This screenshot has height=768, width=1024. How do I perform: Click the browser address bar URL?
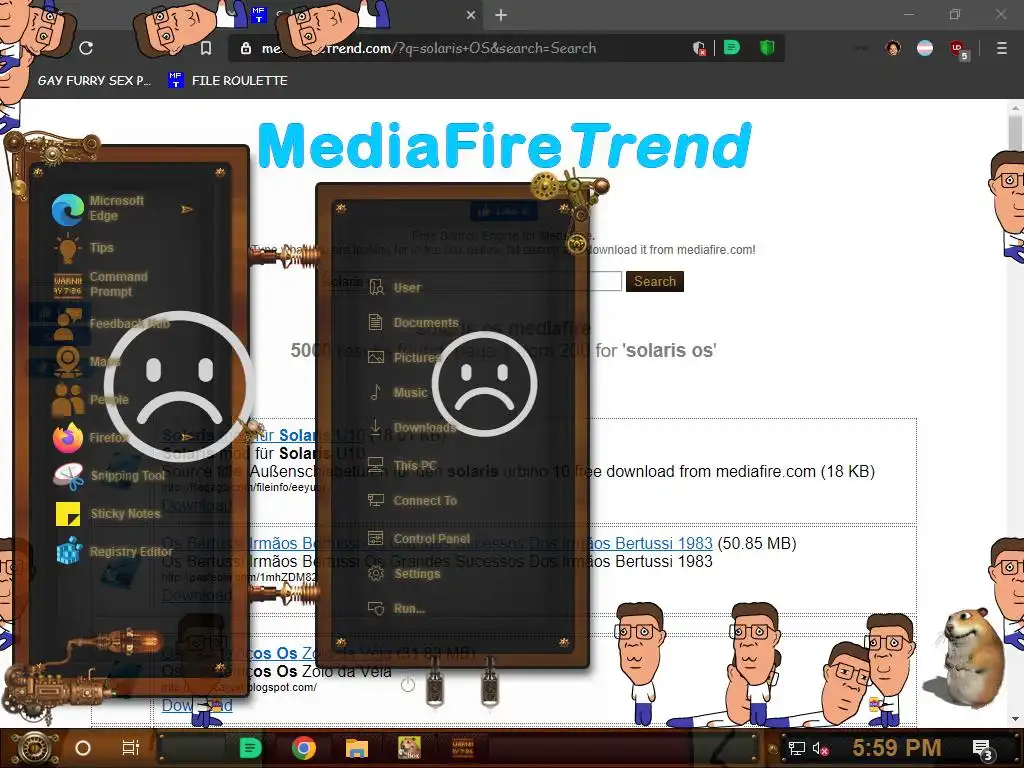428,48
